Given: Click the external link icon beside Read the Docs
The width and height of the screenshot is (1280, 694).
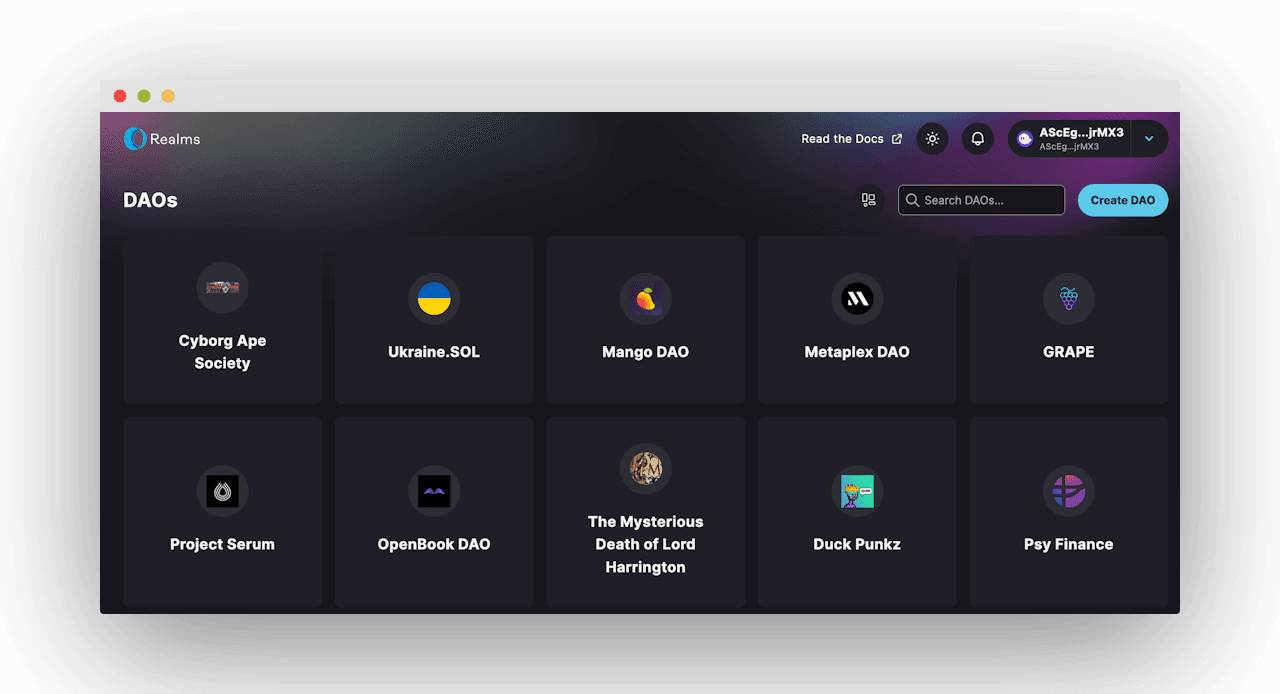Looking at the screenshot, I should (895, 138).
